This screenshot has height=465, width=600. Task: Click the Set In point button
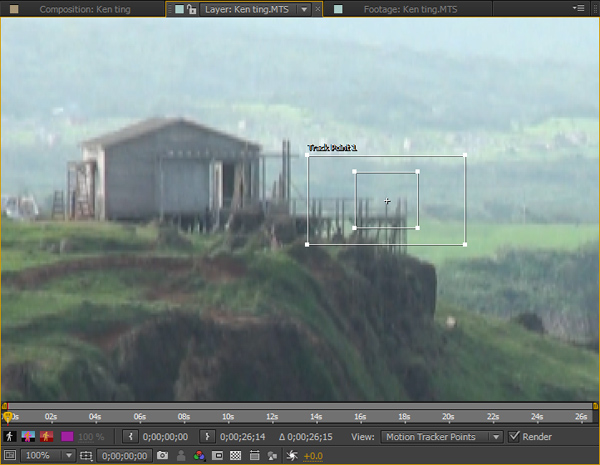coord(131,437)
